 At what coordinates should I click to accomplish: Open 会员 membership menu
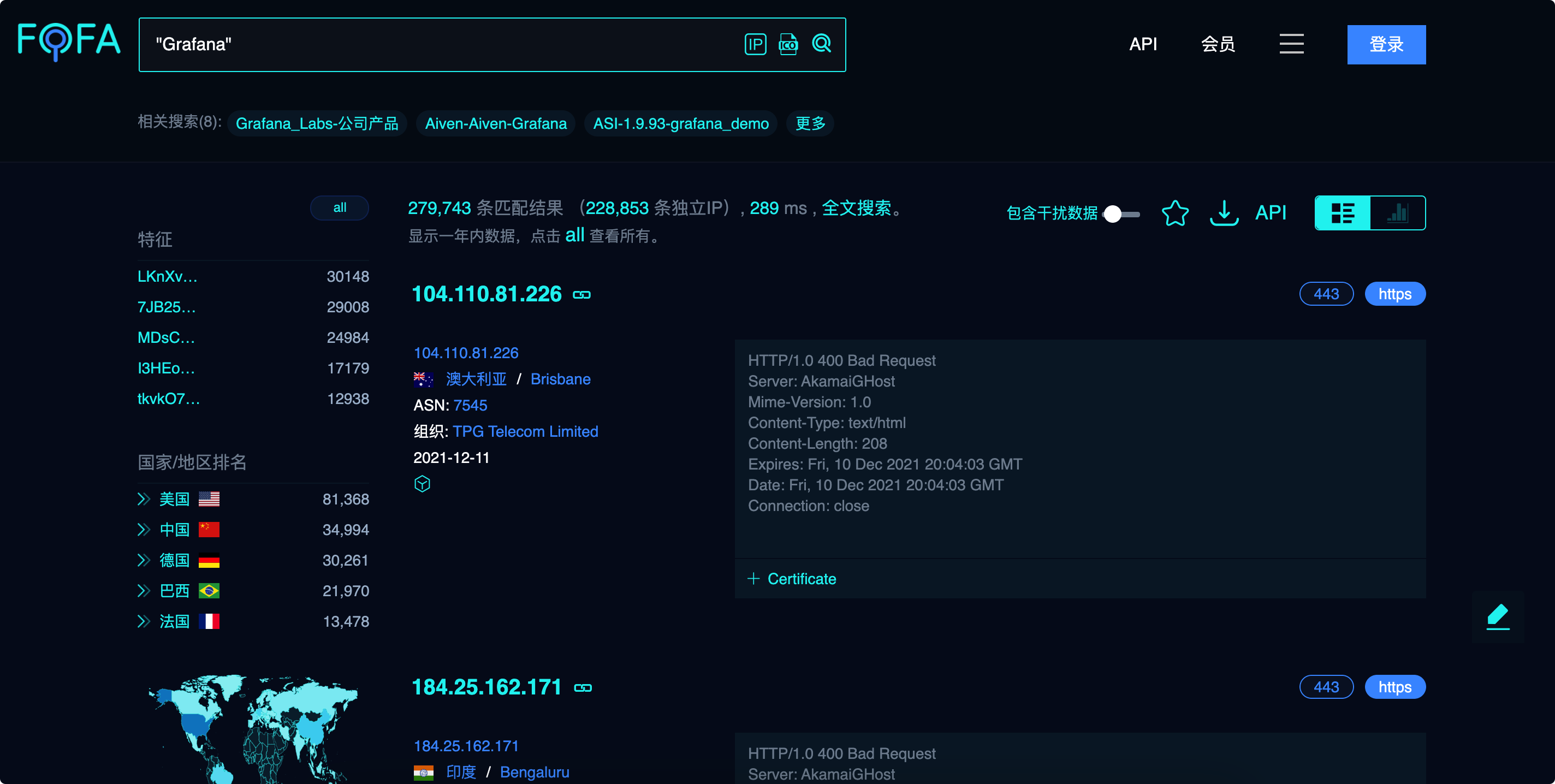click(1218, 44)
